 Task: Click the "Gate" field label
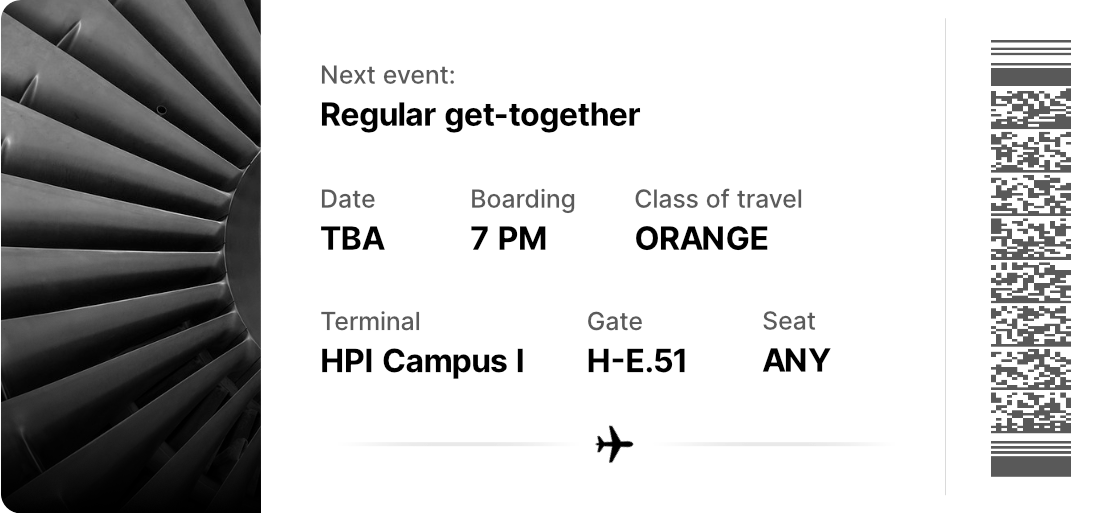614,321
